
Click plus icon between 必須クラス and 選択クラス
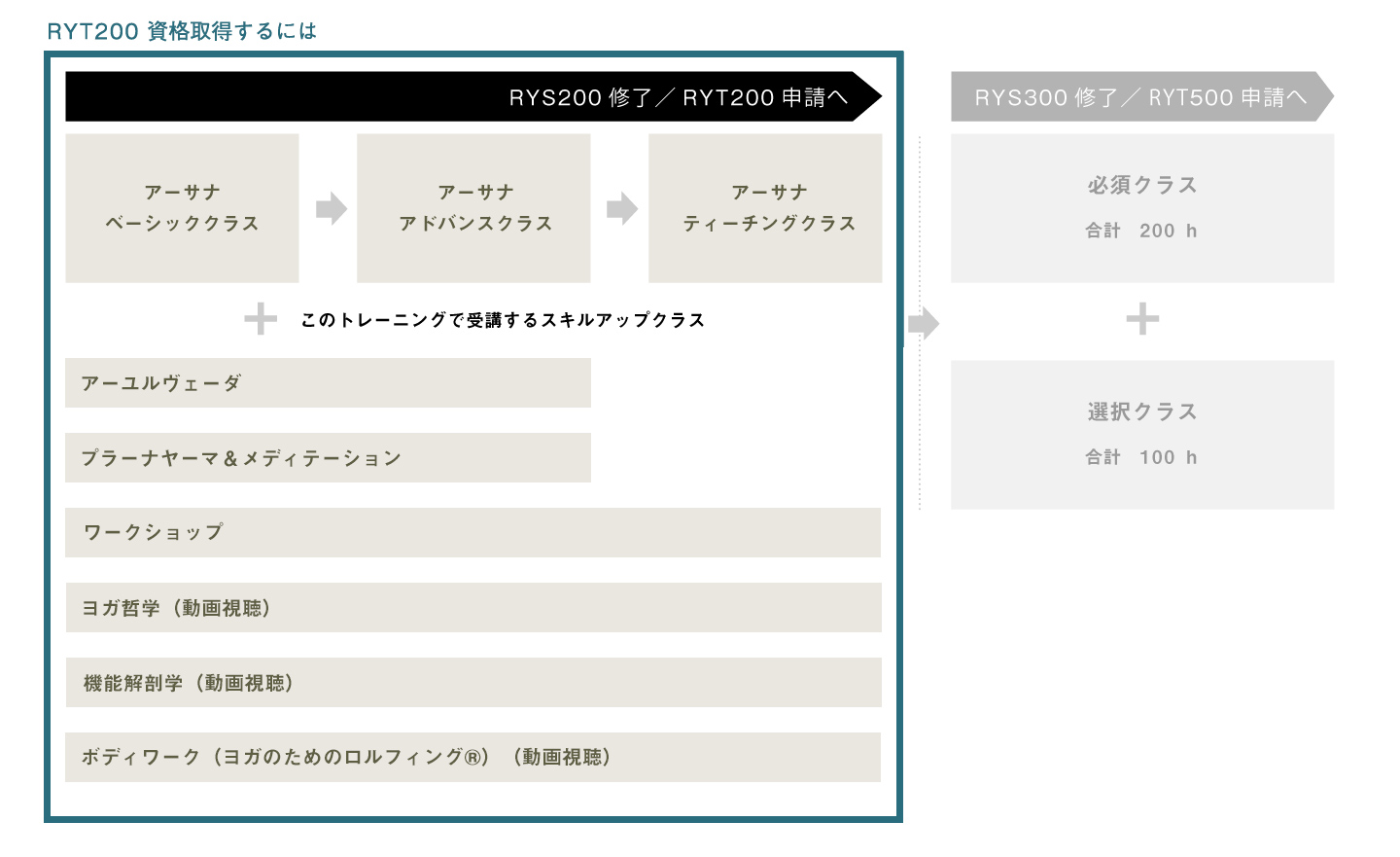1142,319
